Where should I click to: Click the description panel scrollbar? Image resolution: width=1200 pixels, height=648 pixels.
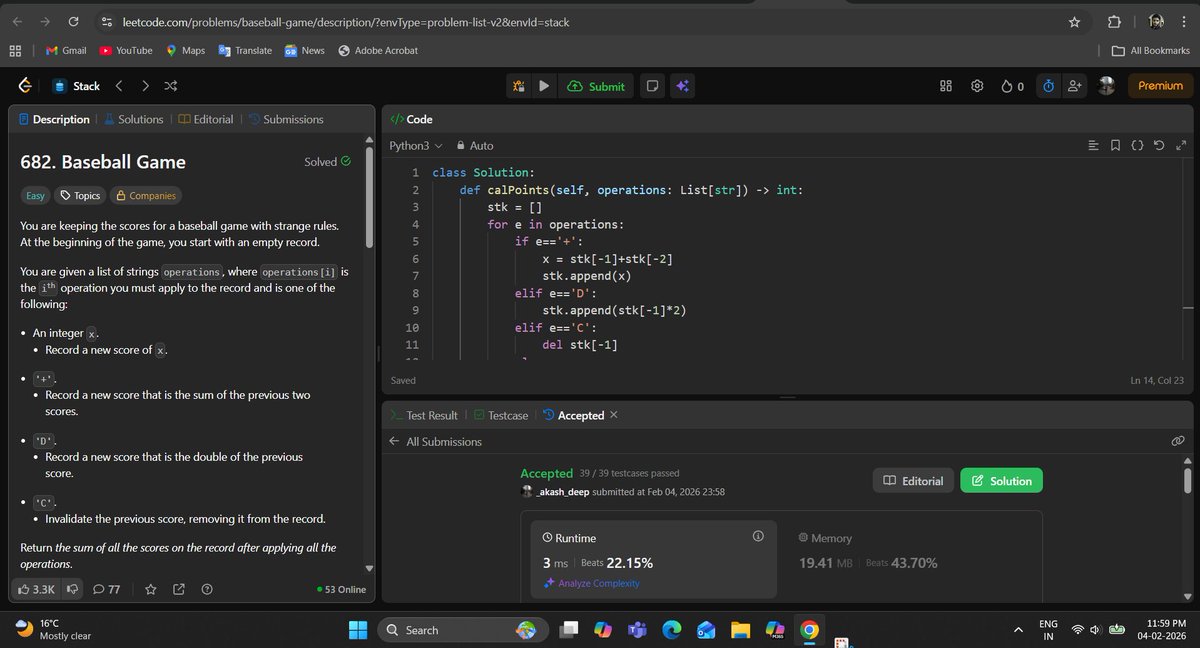369,196
